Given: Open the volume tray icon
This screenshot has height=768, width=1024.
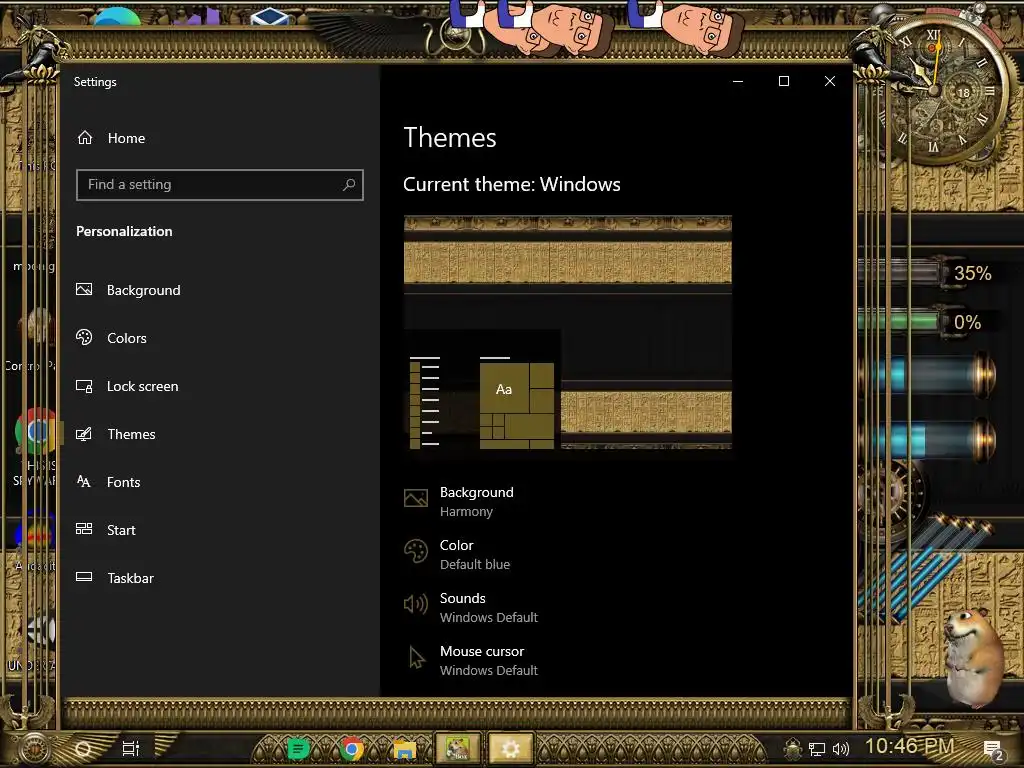Looking at the screenshot, I should pyautogui.click(x=841, y=749).
